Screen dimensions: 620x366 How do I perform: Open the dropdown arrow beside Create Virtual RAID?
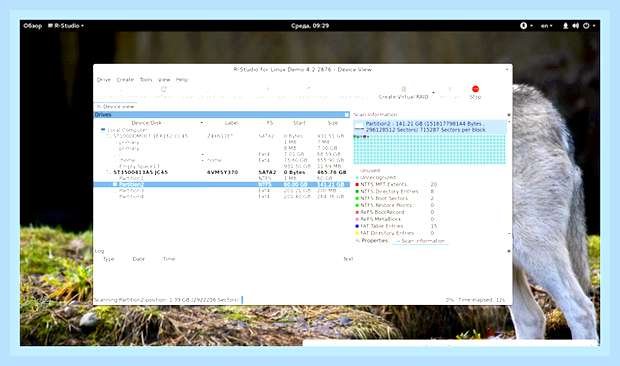coord(433,93)
